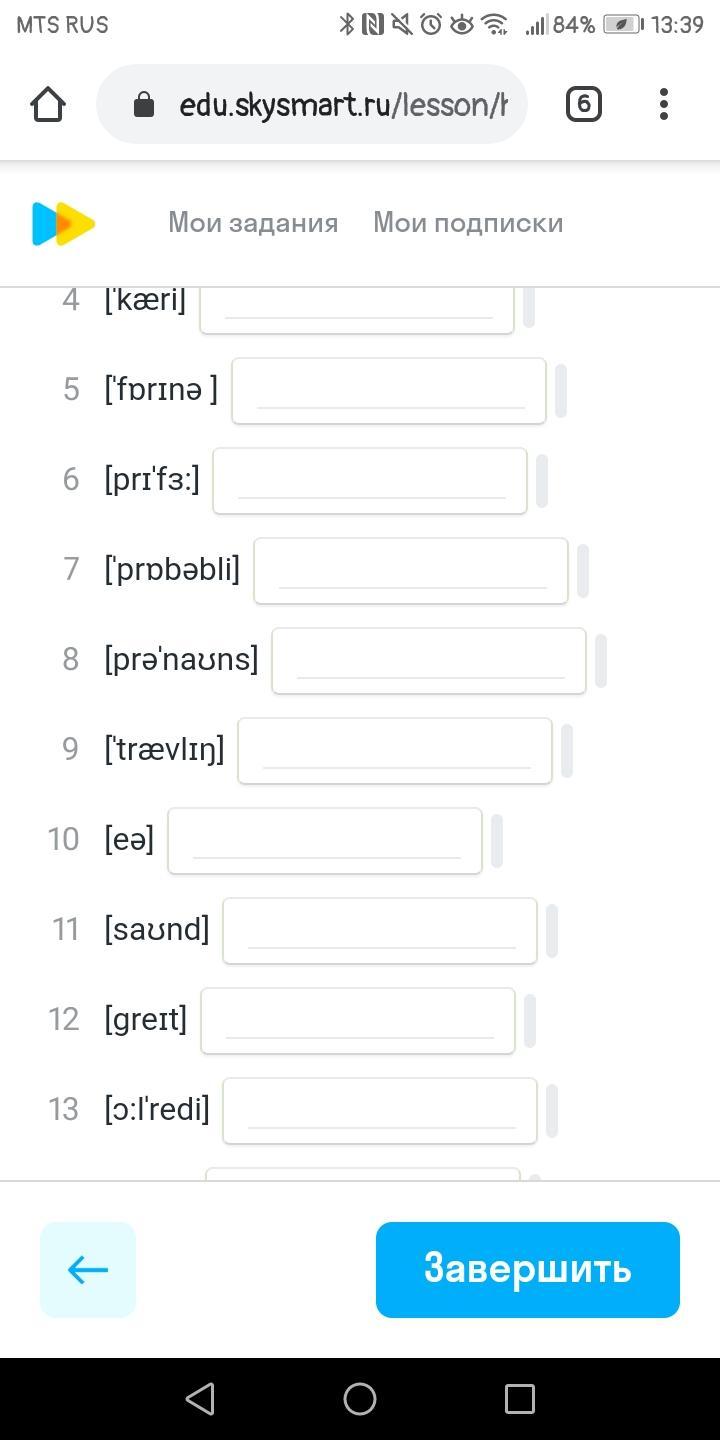Select the answer box for [prə'naʊns]
The image size is (720, 1440).
(x=429, y=660)
